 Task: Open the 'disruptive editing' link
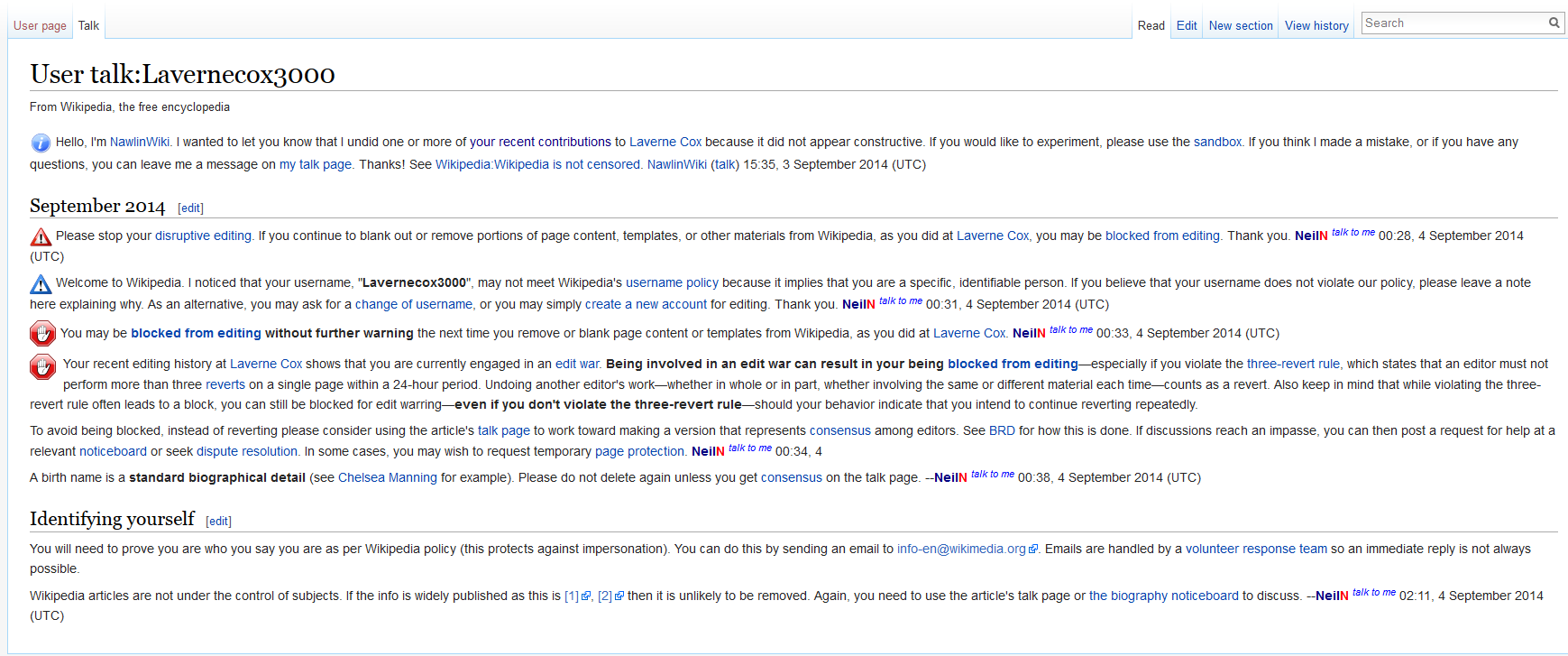(203, 236)
